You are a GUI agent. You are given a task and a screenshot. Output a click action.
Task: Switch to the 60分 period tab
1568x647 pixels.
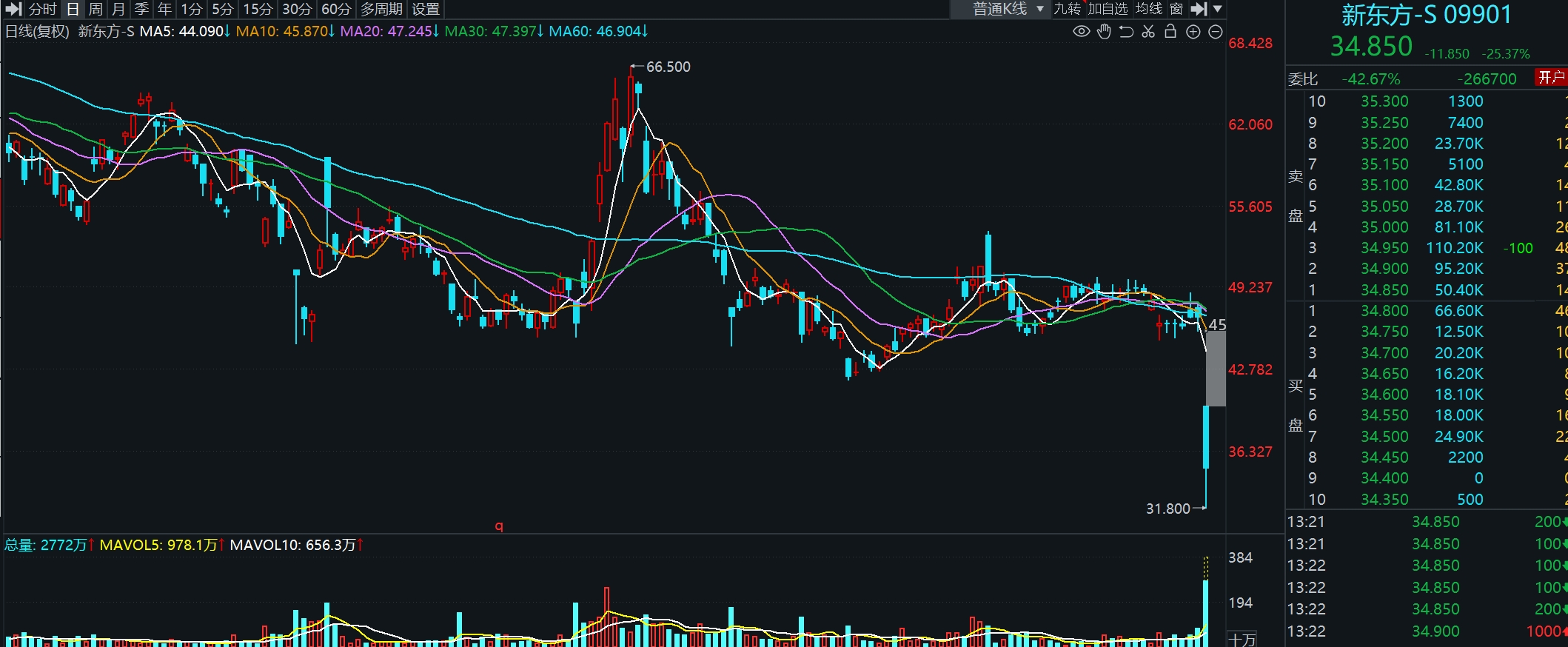[x=336, y=9]
